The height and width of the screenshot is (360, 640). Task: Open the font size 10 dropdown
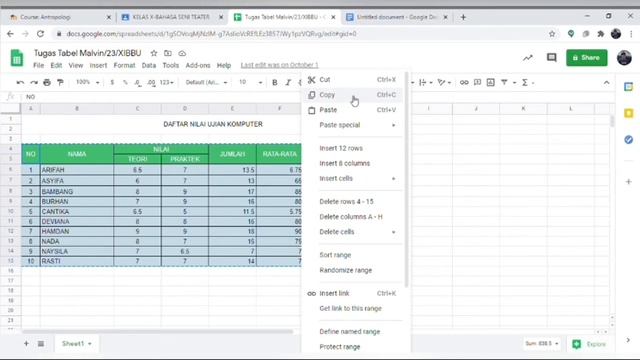point(250,82)
